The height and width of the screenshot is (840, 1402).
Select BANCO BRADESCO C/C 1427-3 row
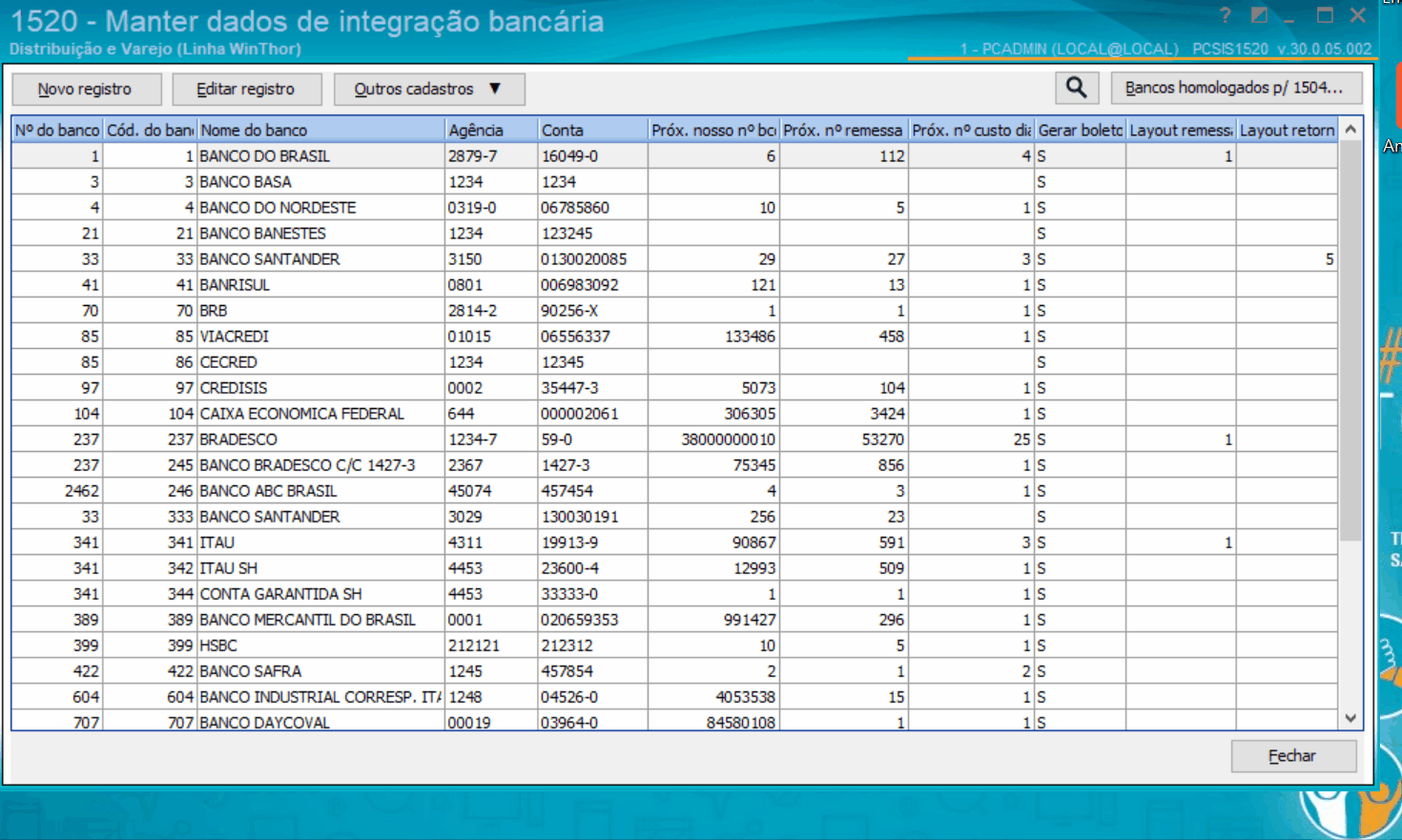click(674, 464)
